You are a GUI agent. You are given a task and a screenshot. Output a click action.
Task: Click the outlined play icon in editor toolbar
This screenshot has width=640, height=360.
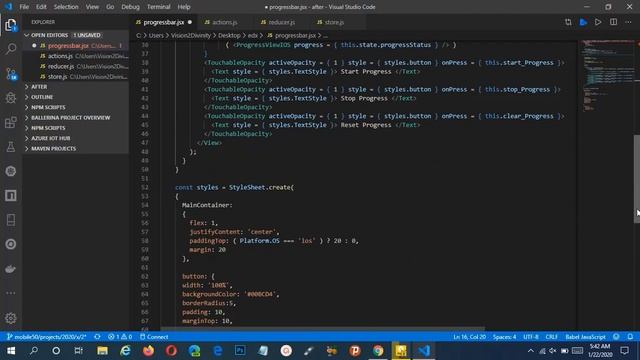coord(598,22)
